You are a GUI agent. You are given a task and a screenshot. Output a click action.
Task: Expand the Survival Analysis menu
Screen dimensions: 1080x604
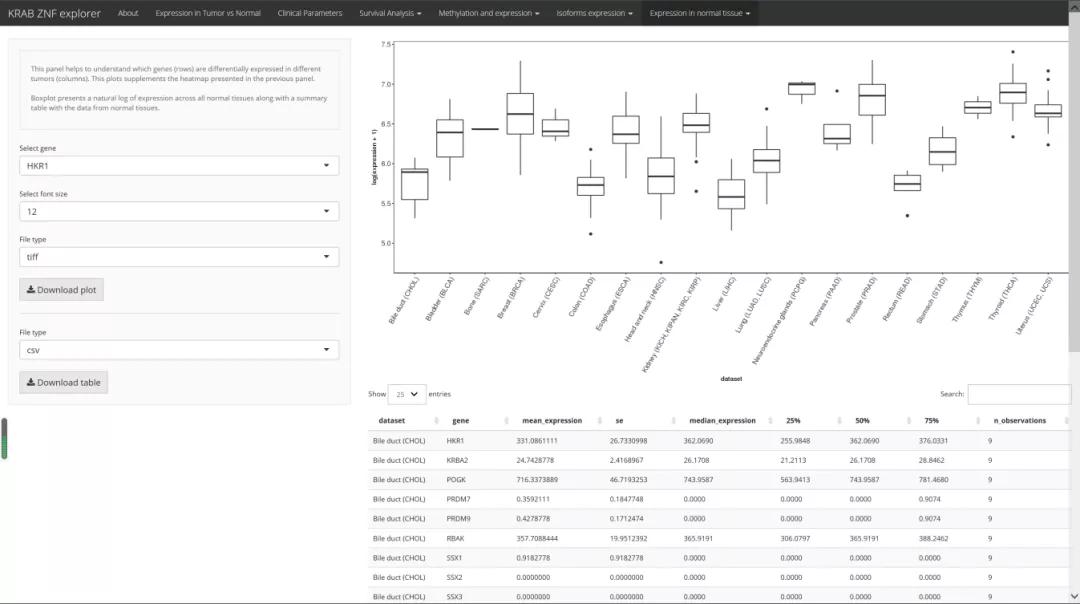pyautogui.click(x=390, y=13)
